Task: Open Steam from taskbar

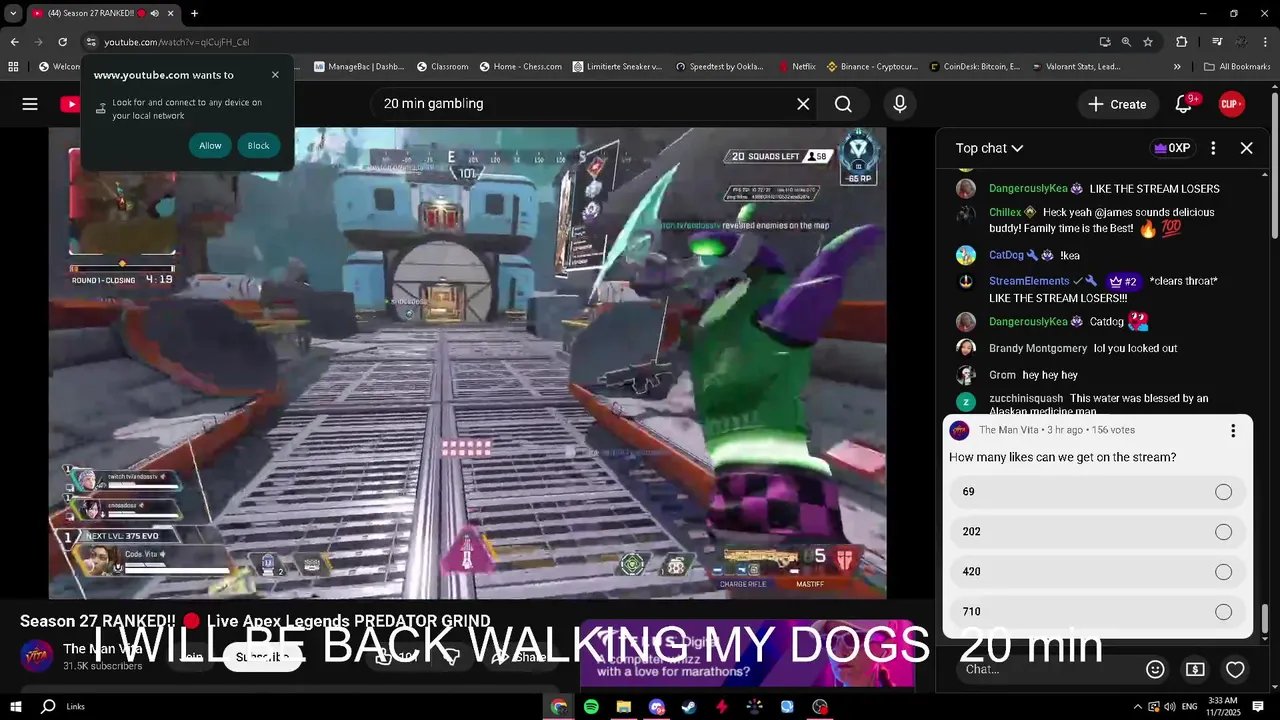Action: click(x=689, y=707)
